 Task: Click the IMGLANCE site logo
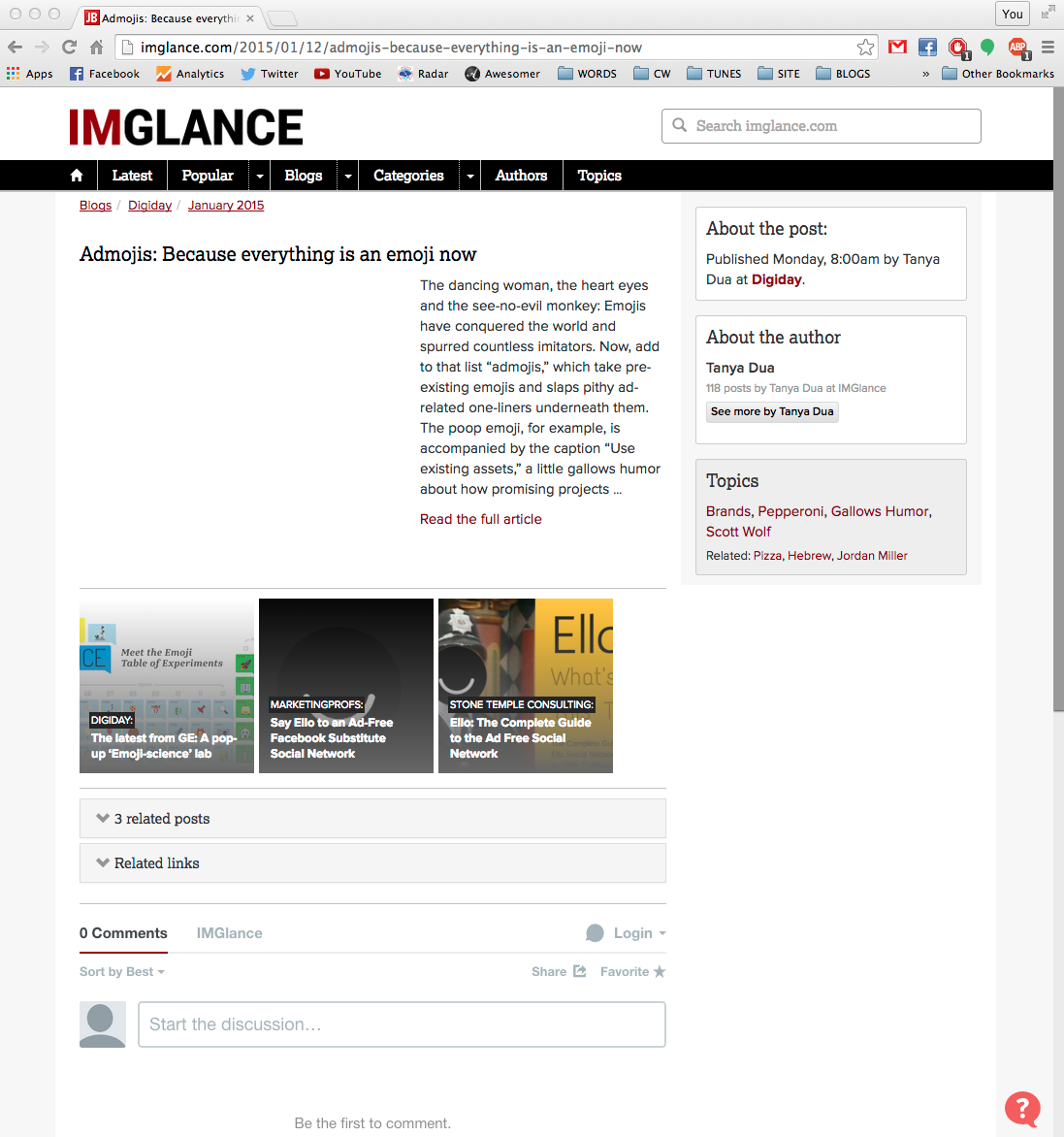(185, 127)
